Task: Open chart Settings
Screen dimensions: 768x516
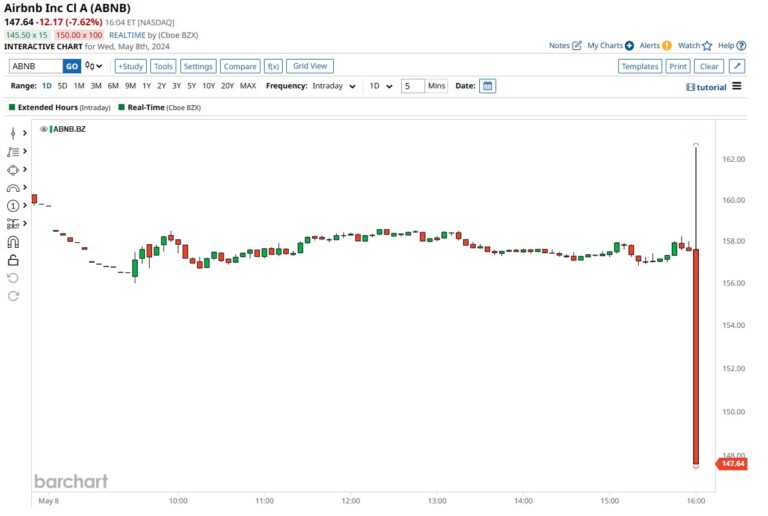Action: click(x=198, y=66)
